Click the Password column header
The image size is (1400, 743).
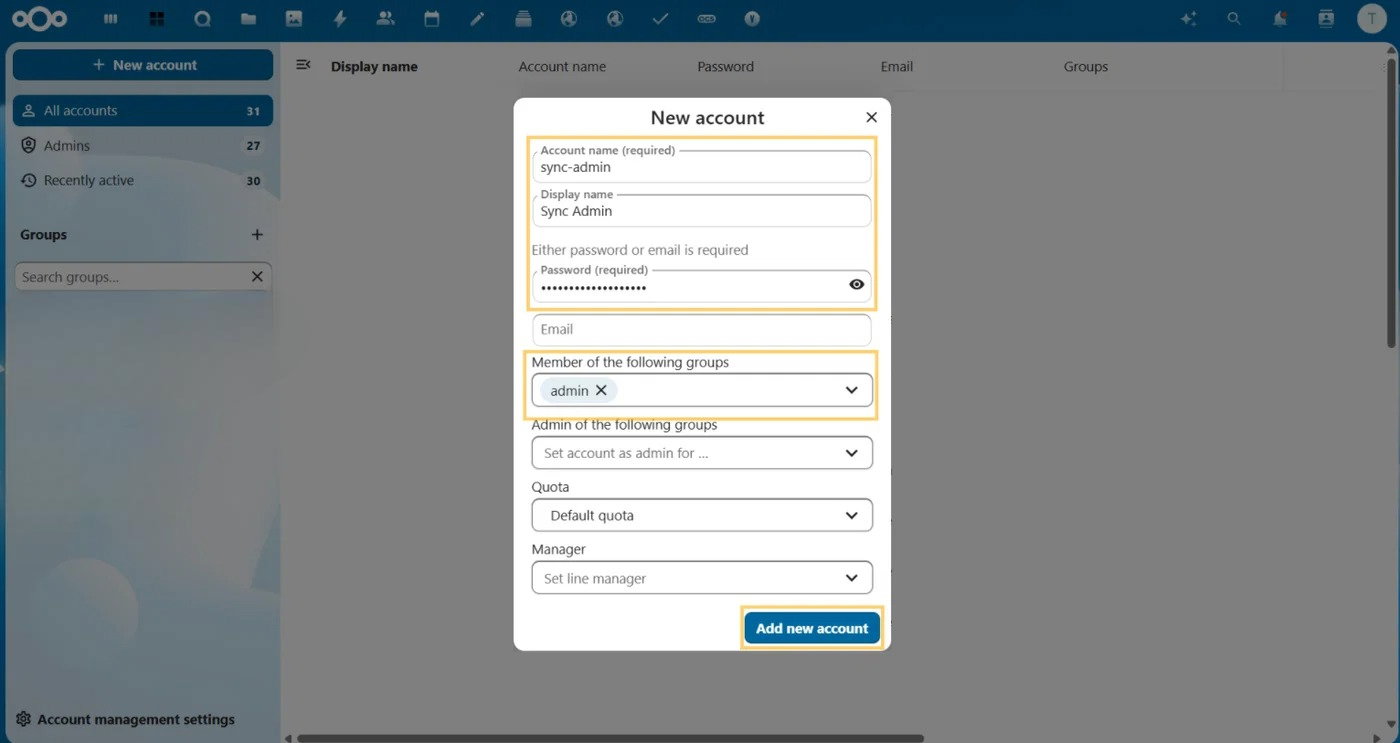pos(726,67)
